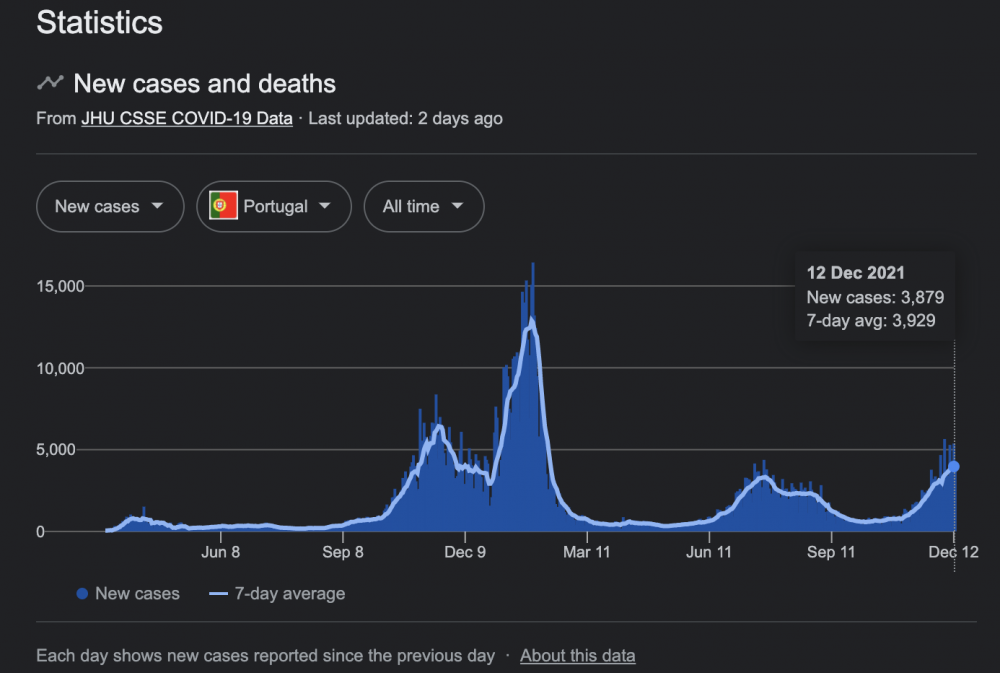Click the Dec 9 label on the time axis
The width and height of the screenshot is (1000, 673).
[465, 551]
